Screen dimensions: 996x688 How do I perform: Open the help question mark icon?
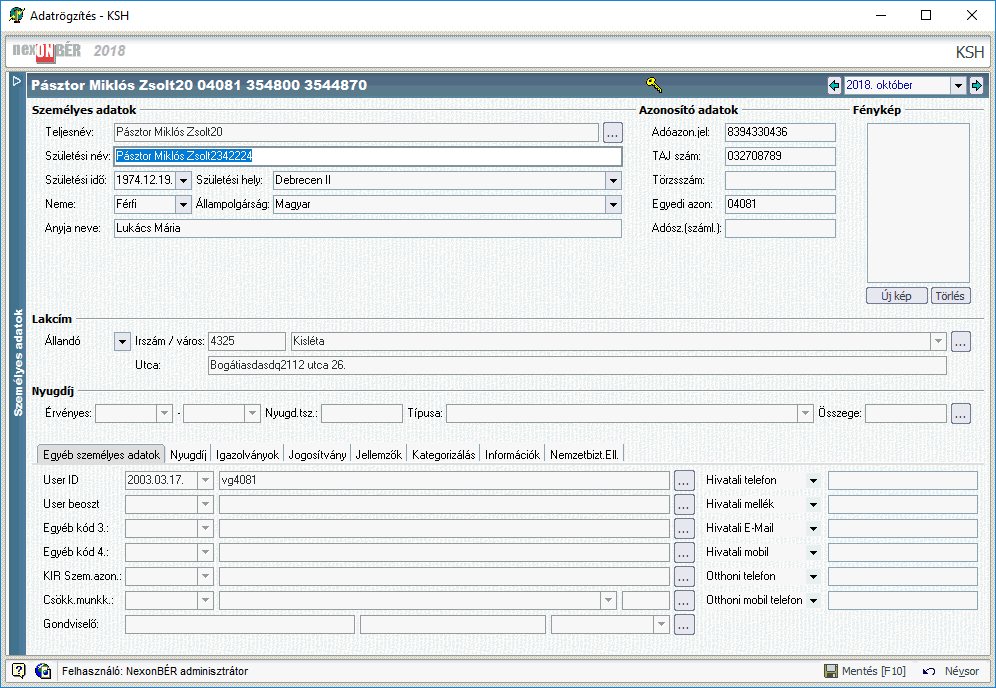click(18, 671)
